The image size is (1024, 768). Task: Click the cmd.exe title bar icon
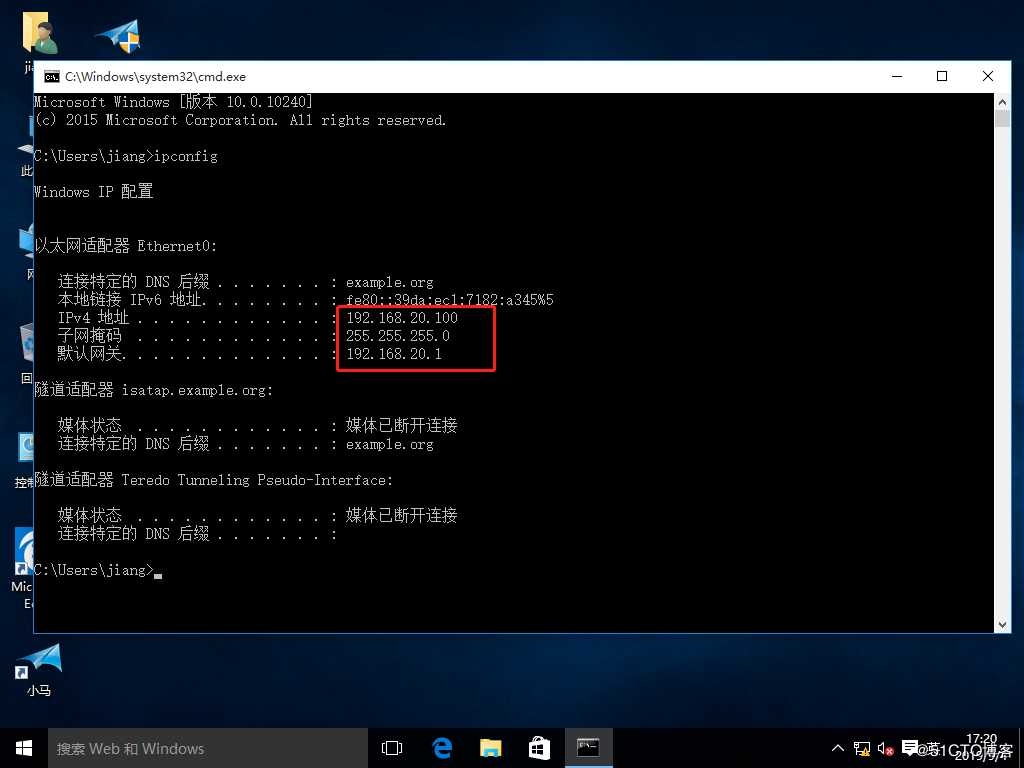52,76
